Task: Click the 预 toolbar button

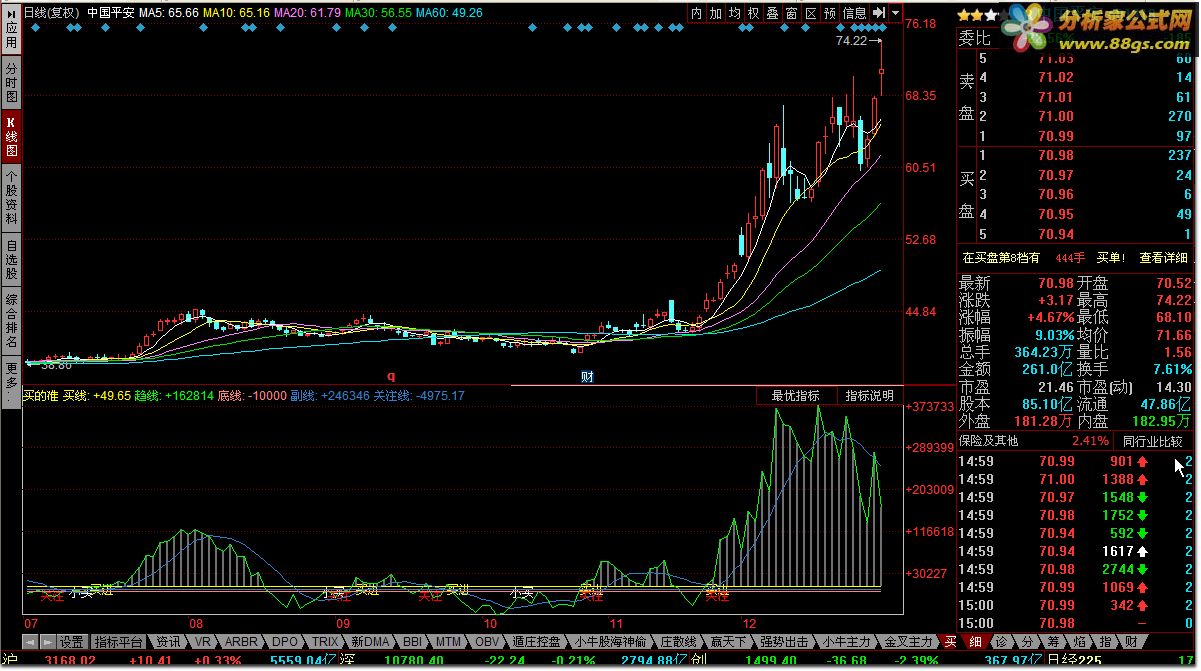Action: 830,13
